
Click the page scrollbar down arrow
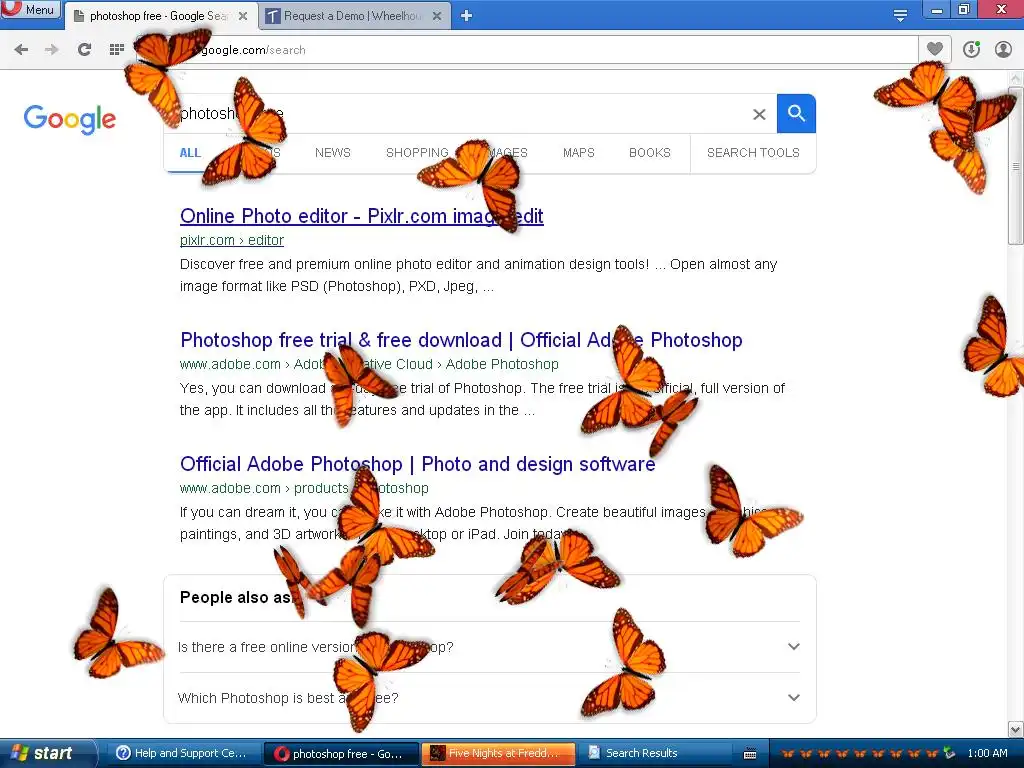pyautogui.click(x=1016, y=729)
